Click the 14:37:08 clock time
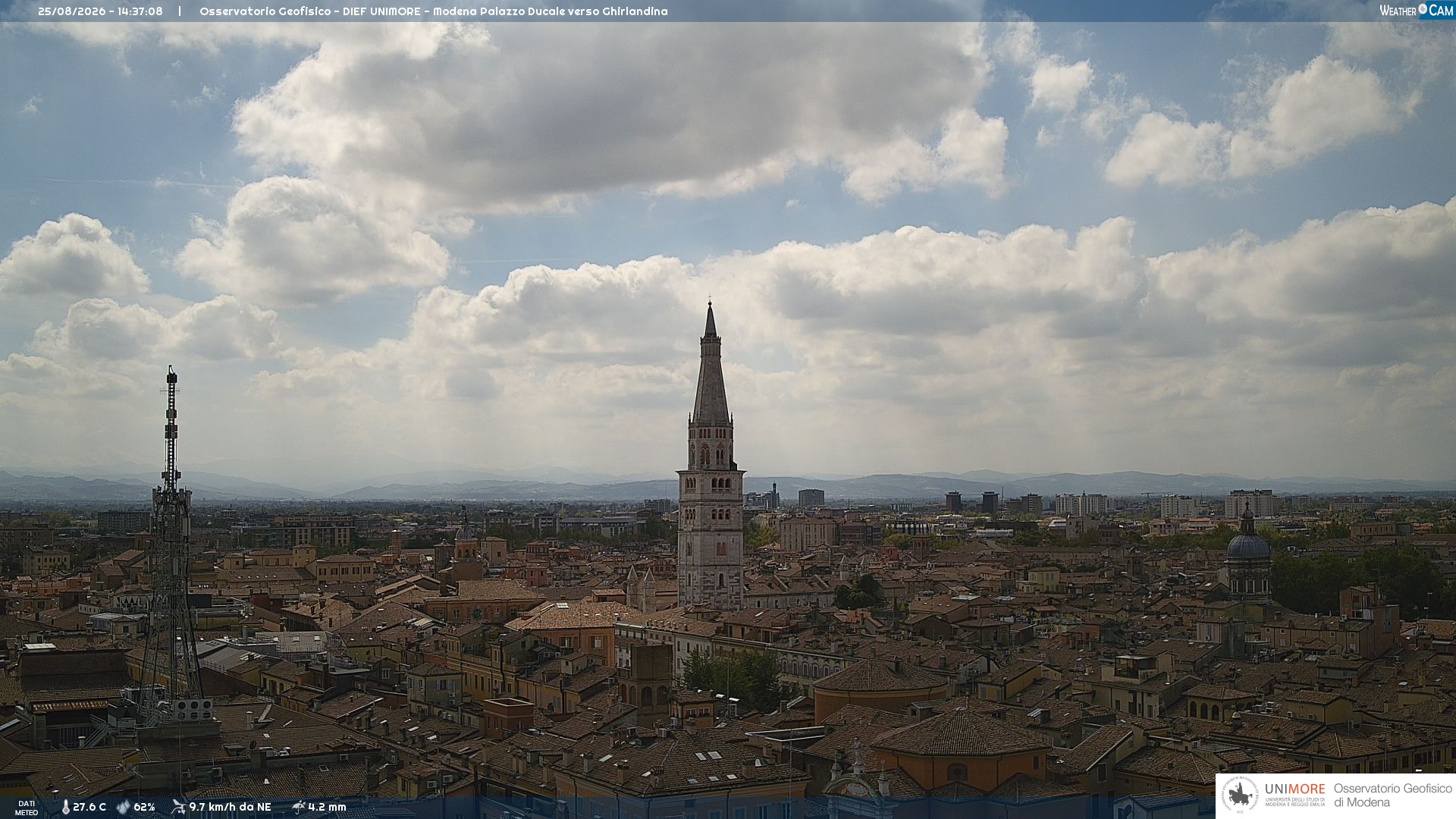Viewport: 1456px width, 819px height. click(140, 11)
